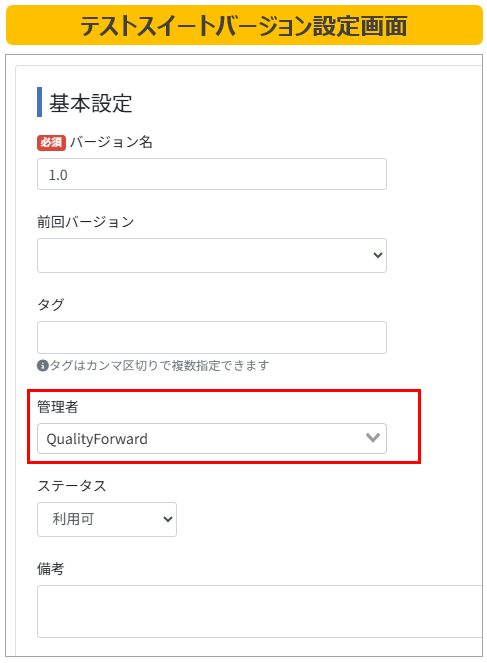Click the タグ label text
The width and height of the screenshot is (487, 663).
click(51, 304)
